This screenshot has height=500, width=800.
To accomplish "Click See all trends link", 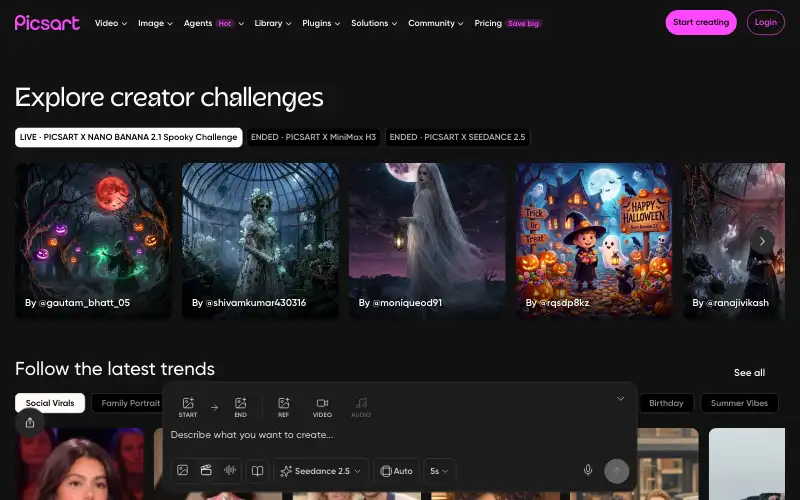I will (749, 373).
